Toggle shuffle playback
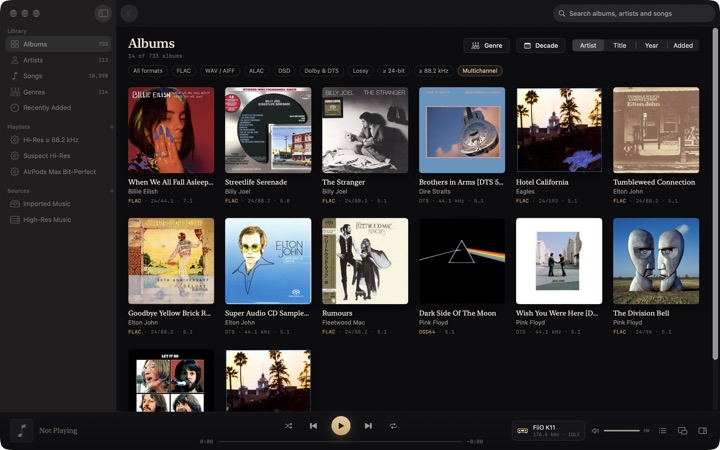 [x=288, y=426]
